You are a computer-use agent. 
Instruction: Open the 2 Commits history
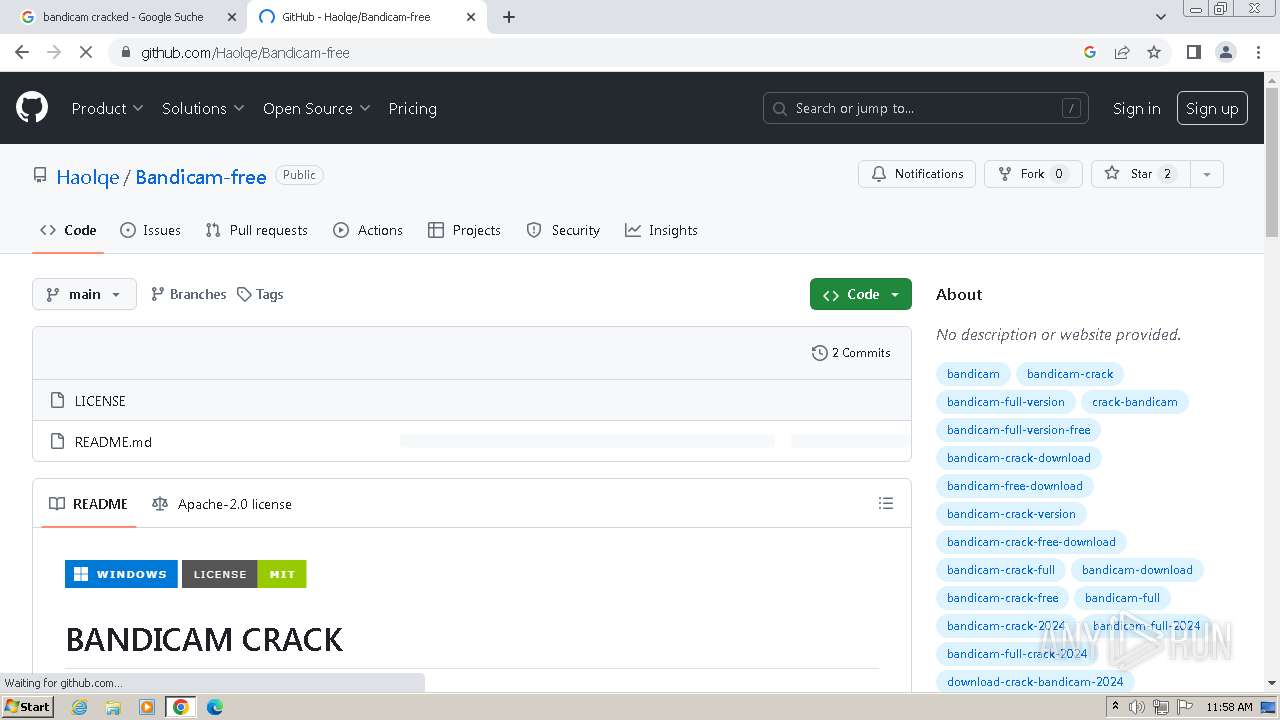(x=851, y=353)
